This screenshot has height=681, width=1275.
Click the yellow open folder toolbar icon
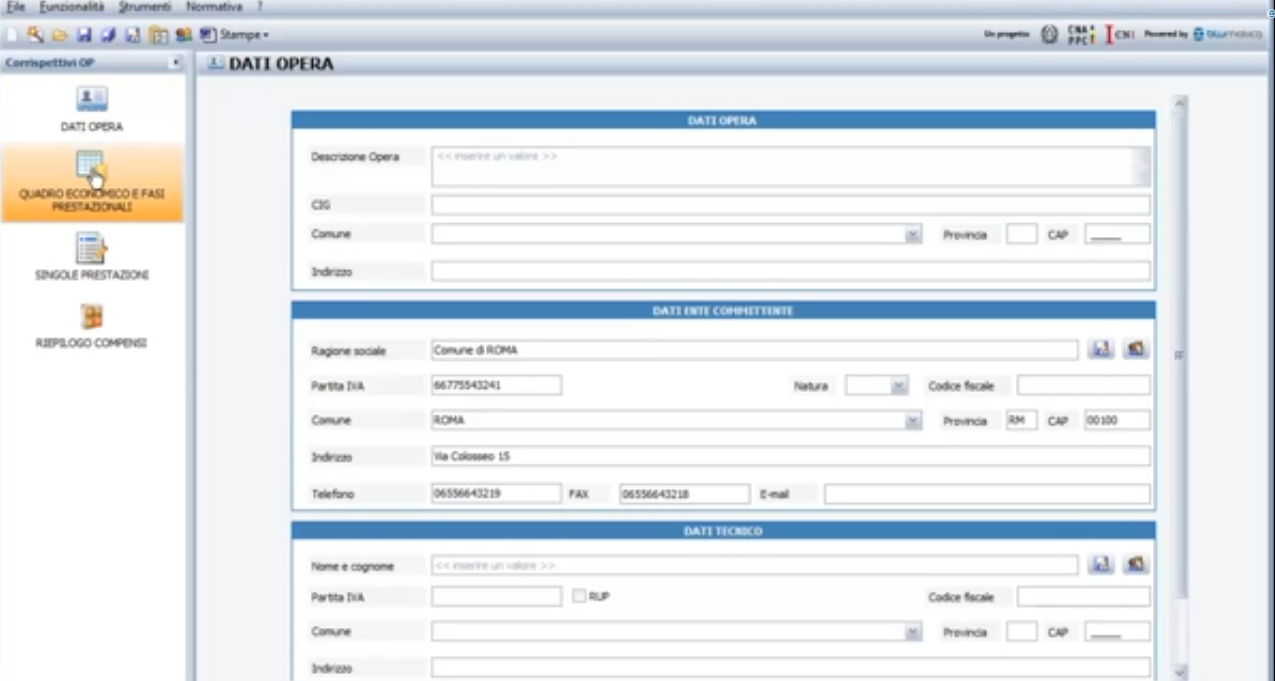click(58, 34)
